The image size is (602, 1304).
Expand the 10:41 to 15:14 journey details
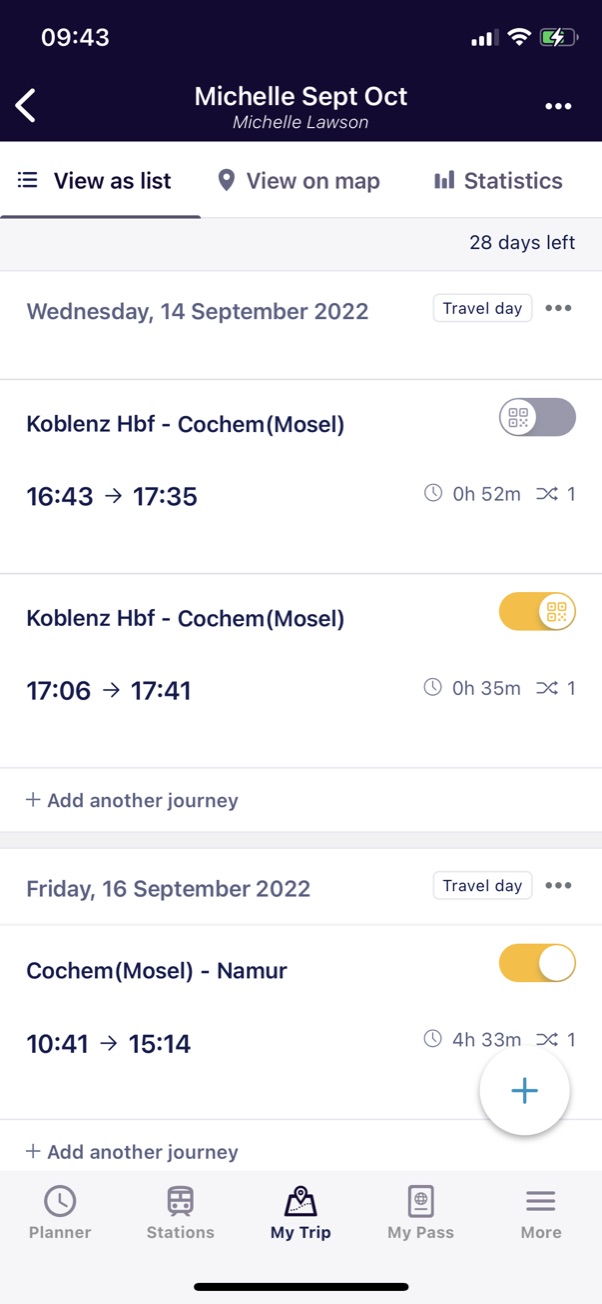click(x=200, y=1044)
